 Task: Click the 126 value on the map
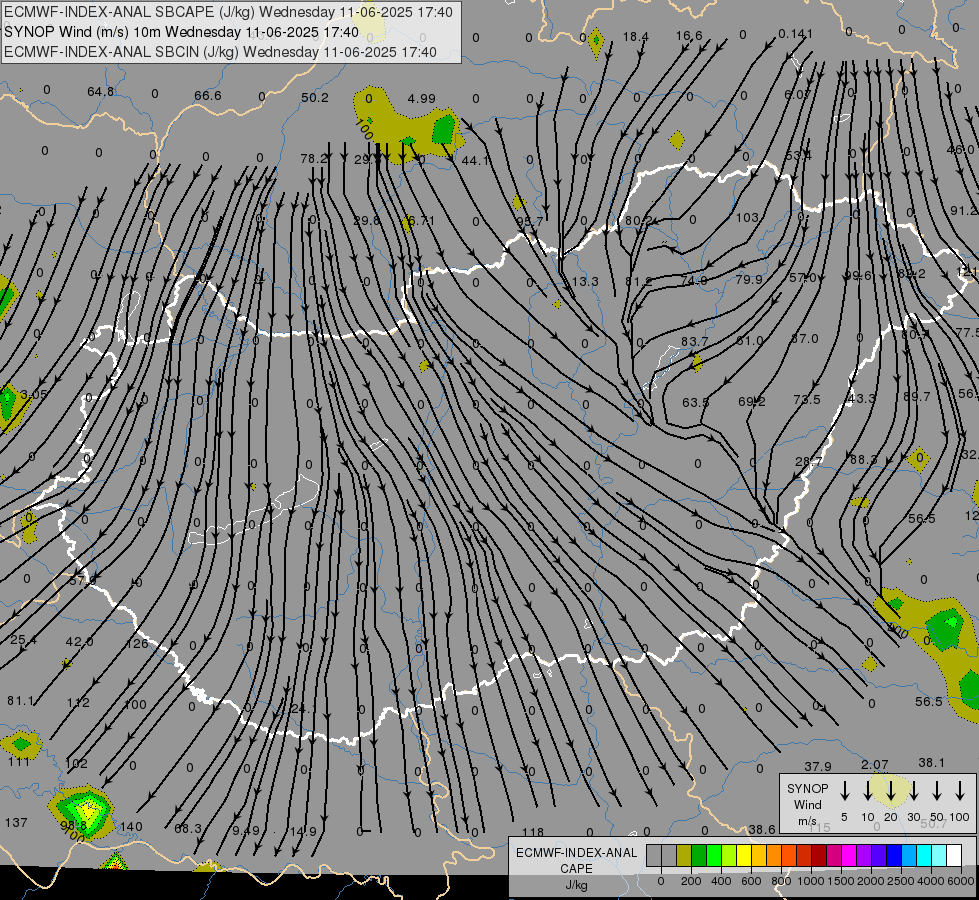pos(137,644)
